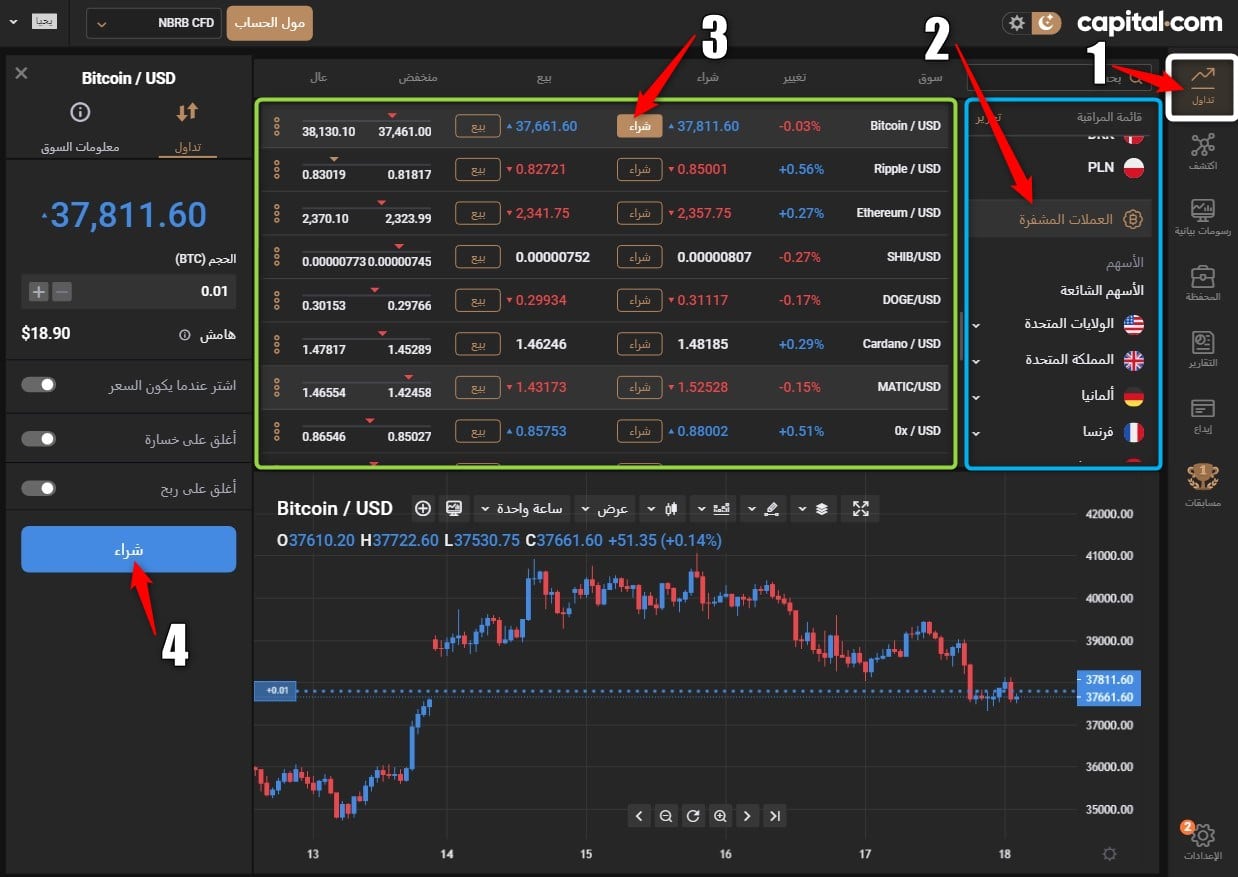Click the Fund Account (مول الحساب) button

point(270,23)
